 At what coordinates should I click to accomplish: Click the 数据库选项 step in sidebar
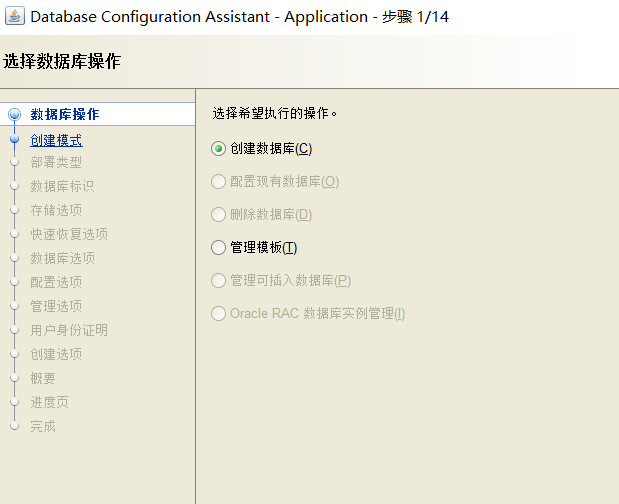[62, 258]
